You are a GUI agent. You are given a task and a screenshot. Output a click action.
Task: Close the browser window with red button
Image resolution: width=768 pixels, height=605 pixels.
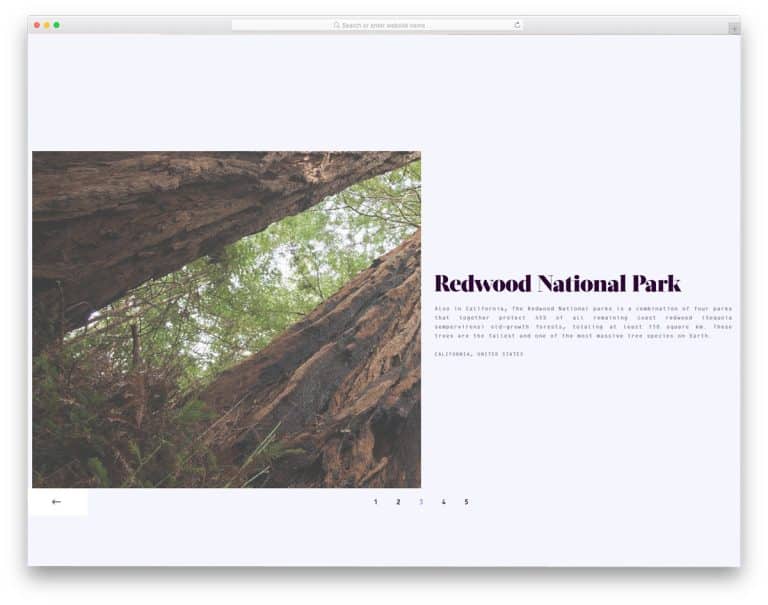[37, 25]
